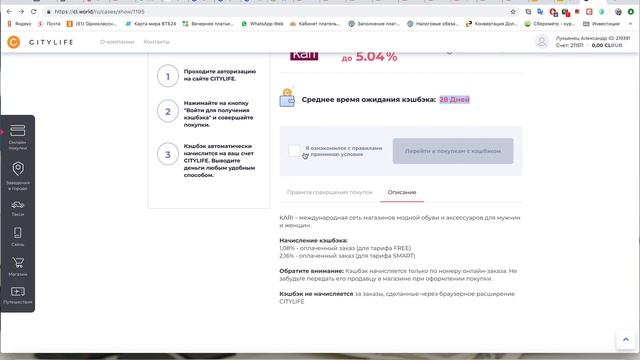Switch to Правила совершения покупок tab
The width and height of the screenshot is (640, 360).
[x=330, y=192]
